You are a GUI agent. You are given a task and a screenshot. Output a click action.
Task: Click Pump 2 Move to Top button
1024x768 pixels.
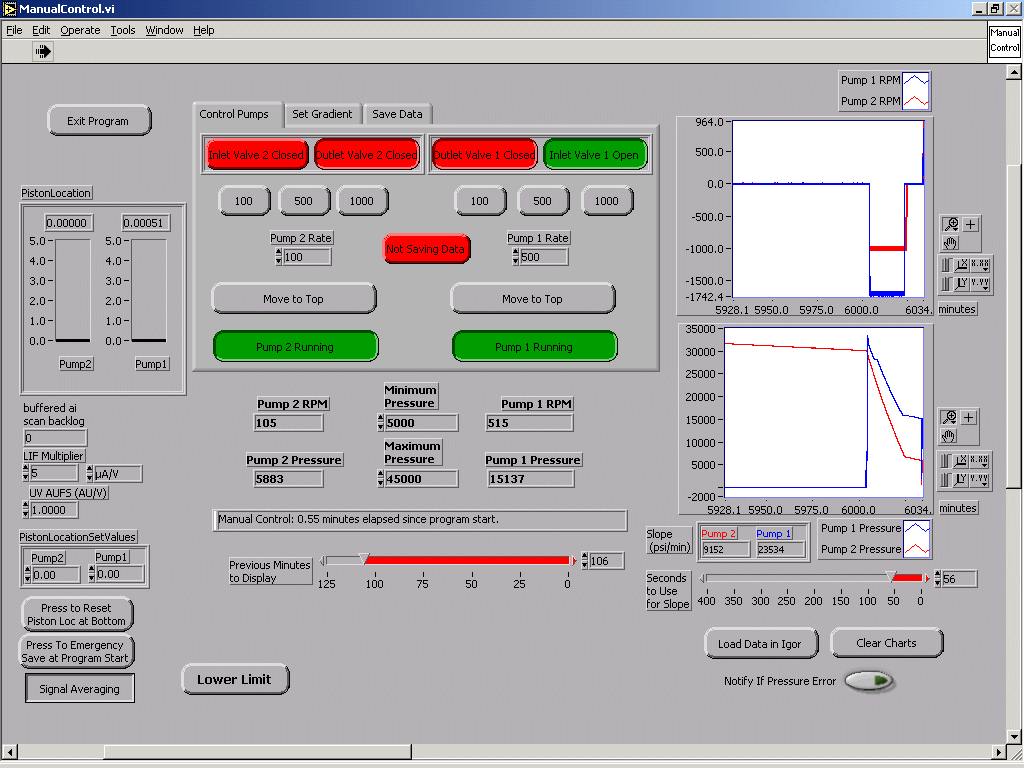(x=293, y=298)
